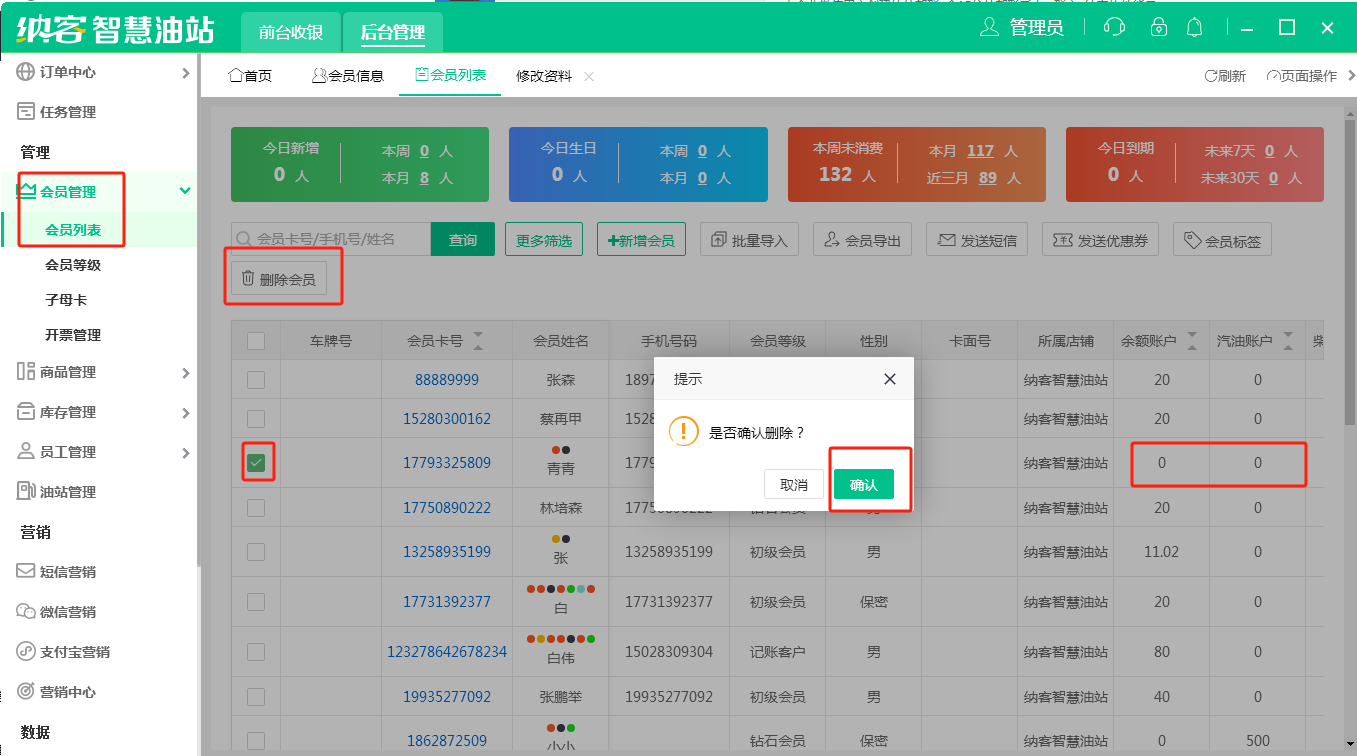Open the notification bell icon

coord(1194,27)
